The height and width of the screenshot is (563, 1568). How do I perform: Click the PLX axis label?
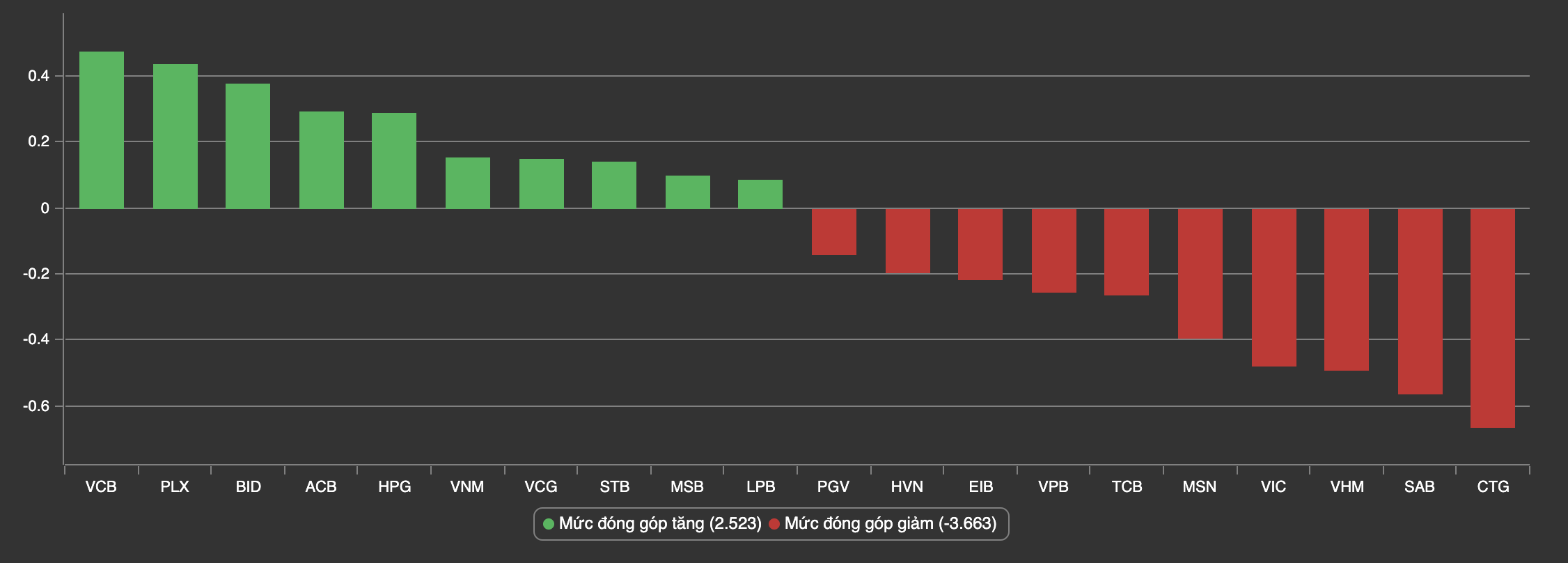tap(175, 487)
